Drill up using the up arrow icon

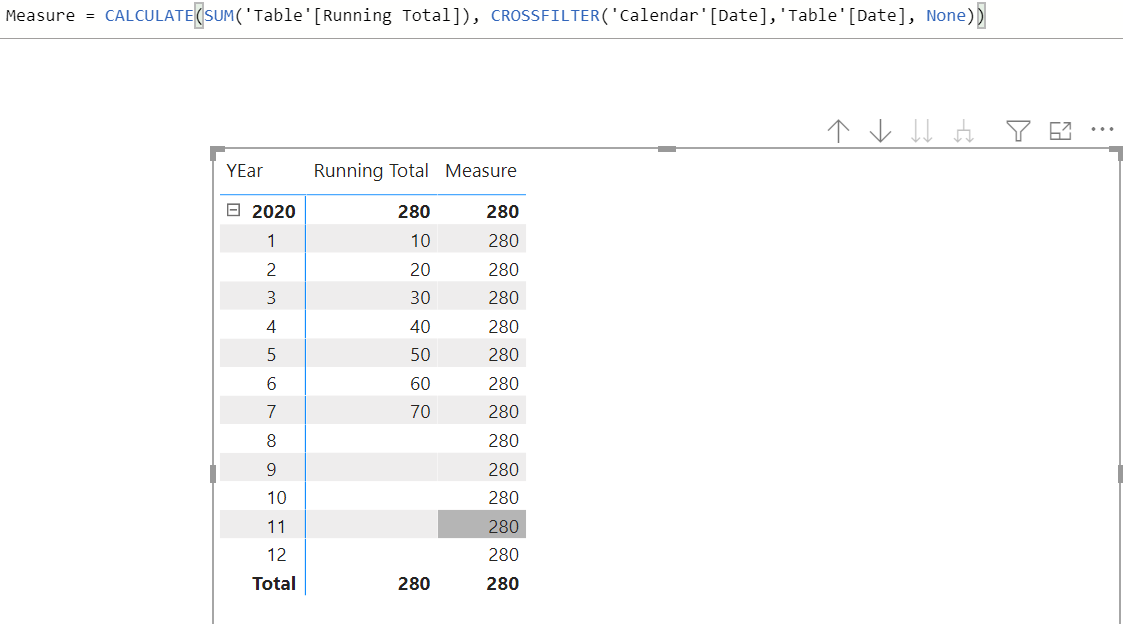tap(838, 131)
